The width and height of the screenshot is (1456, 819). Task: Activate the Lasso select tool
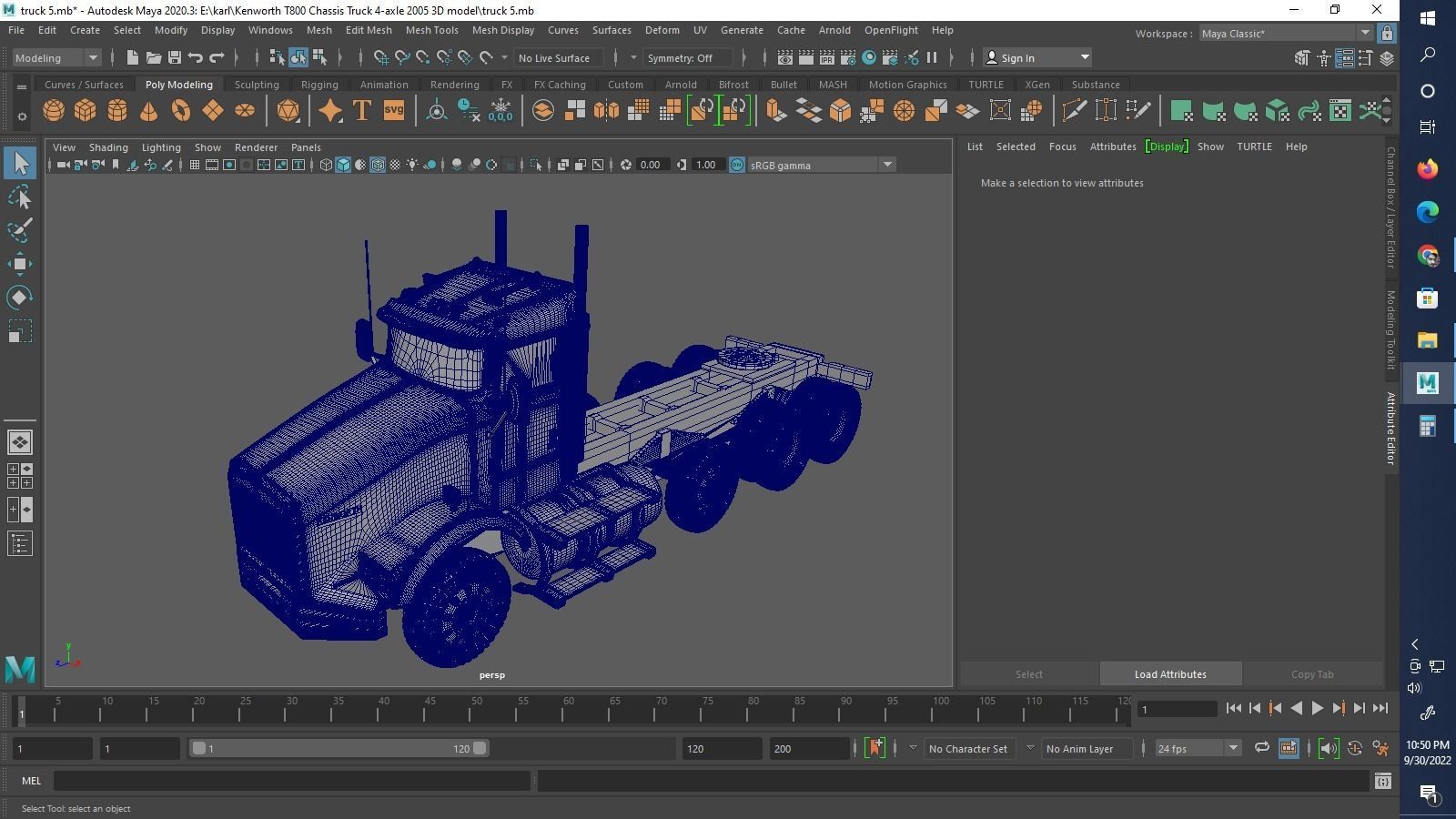pyautogui.click(x=20, y=197)
